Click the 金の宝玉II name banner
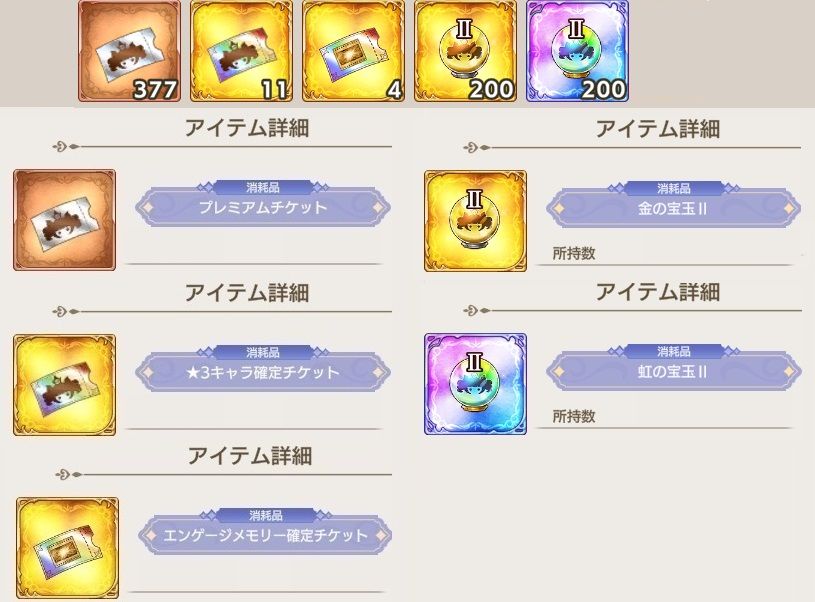 [x=674, y=208]
